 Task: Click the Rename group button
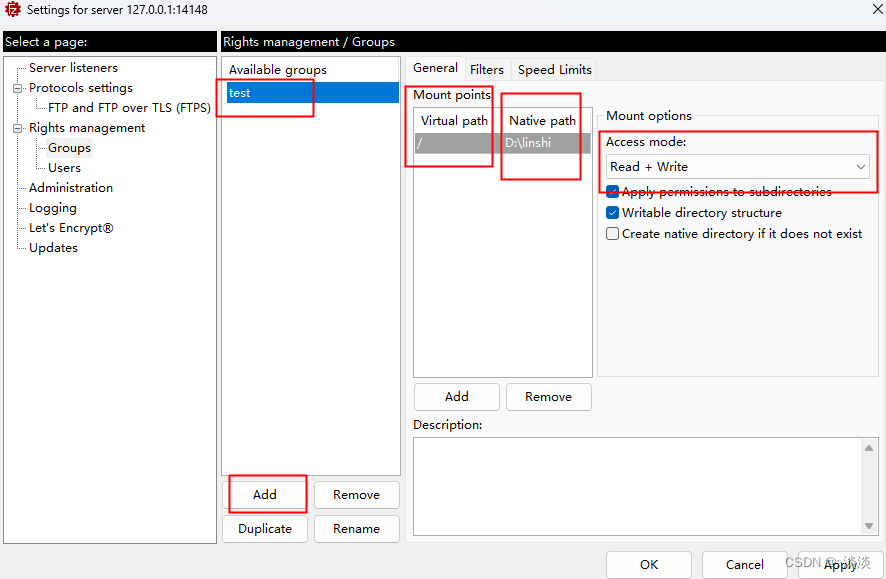(x=356, y=528)
